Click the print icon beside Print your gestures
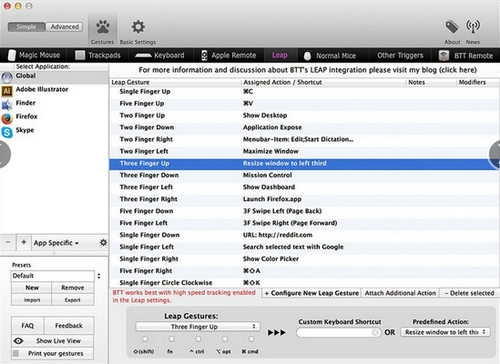Screen dimensions: 500x364 (x=15, y=353)
